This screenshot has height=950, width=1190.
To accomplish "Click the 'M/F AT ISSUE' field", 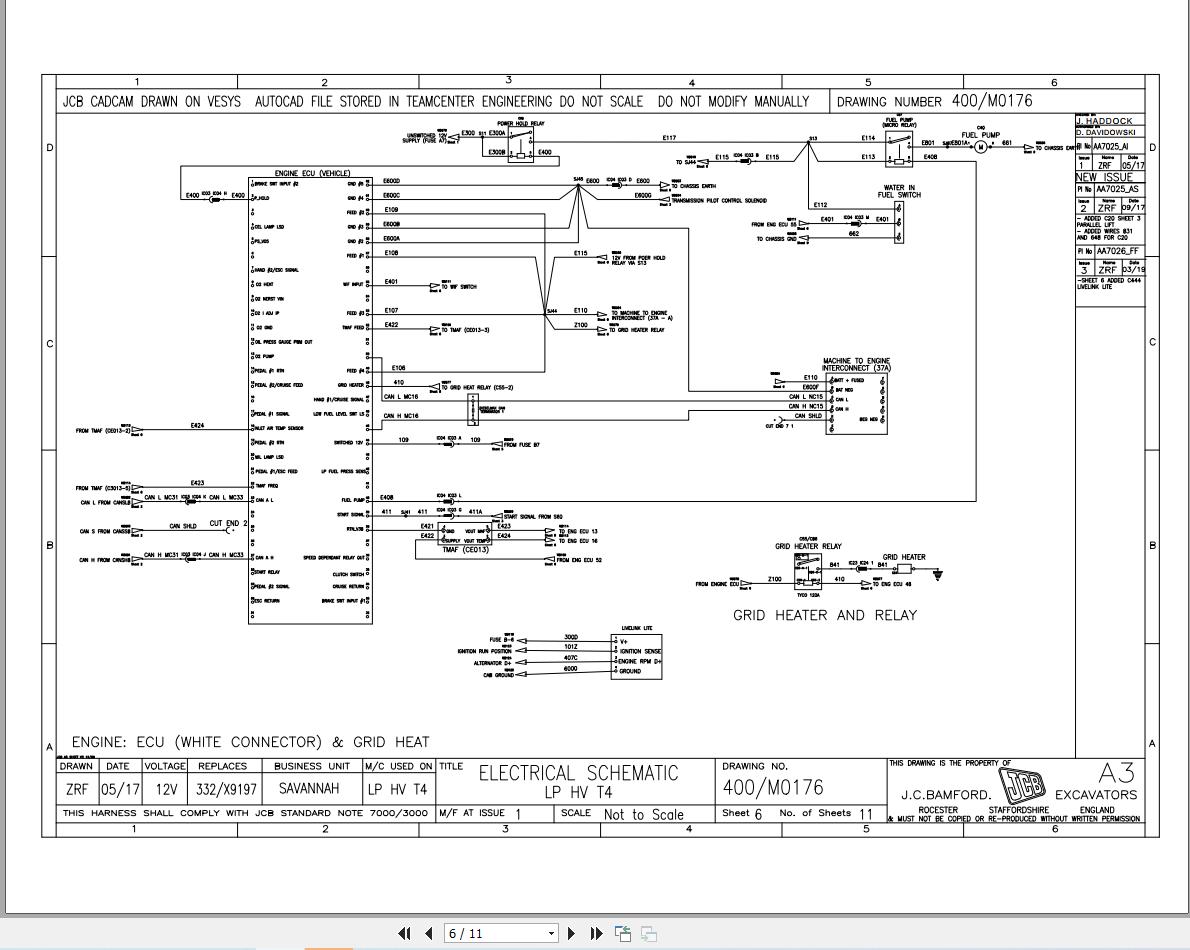I will click(x=472, y=813).
